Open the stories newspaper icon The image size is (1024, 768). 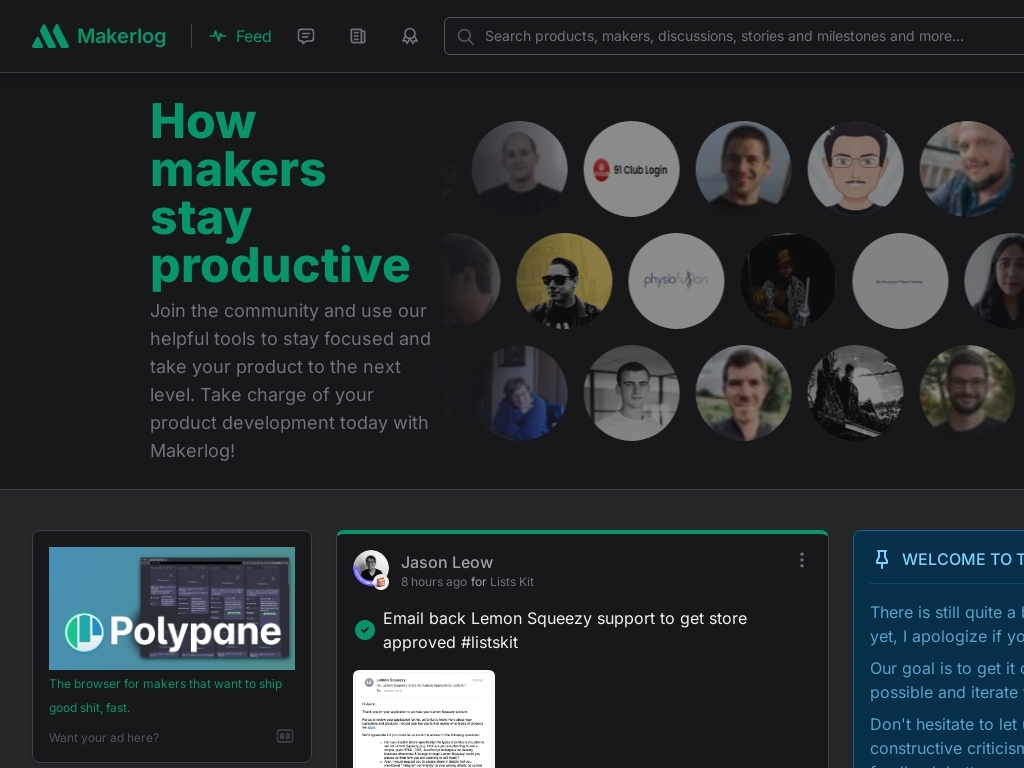point(358,36)
